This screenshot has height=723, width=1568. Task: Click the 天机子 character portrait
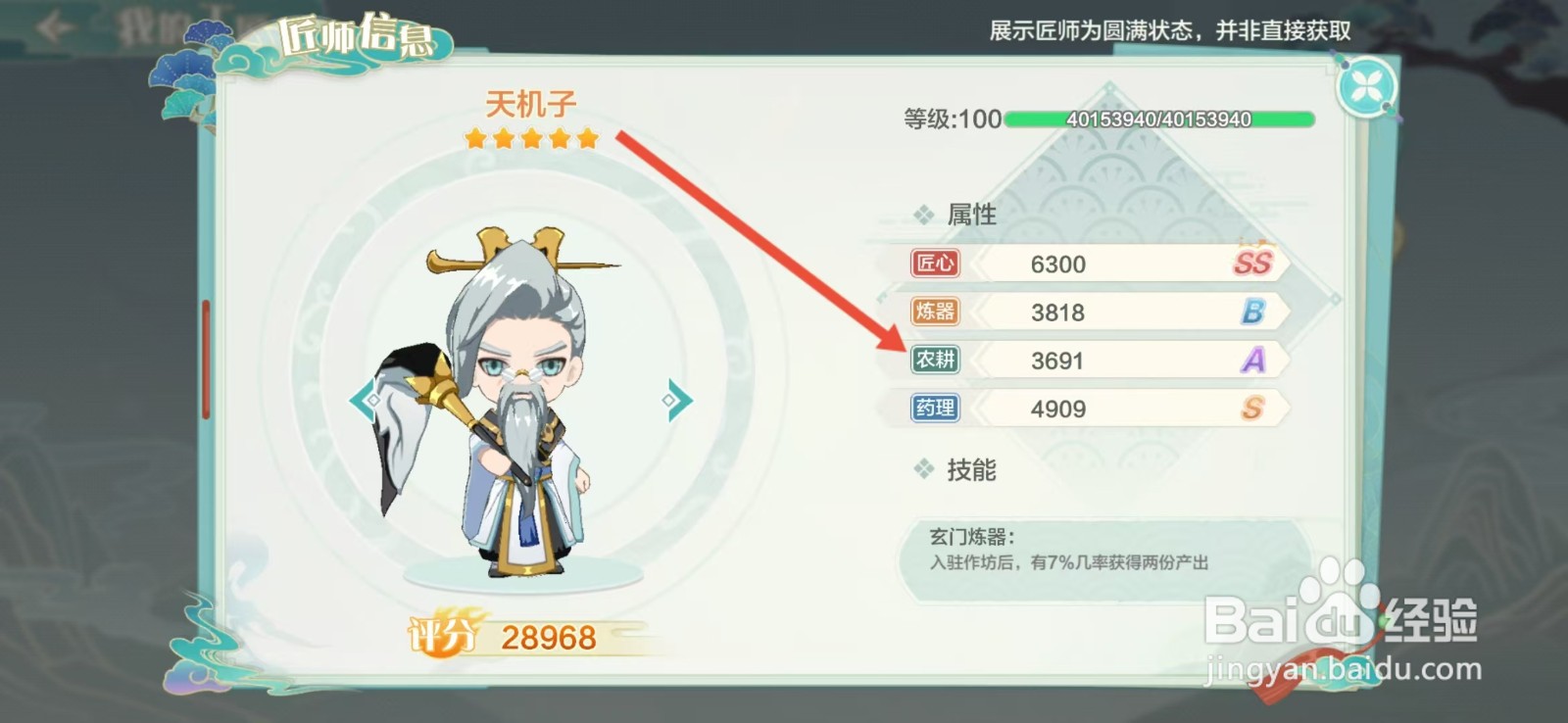500,402
